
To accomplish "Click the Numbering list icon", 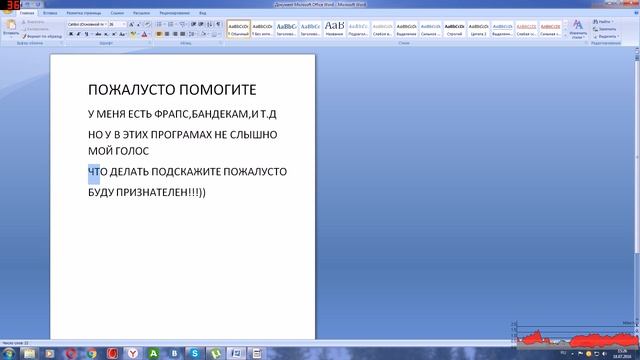I will [171, 24].
